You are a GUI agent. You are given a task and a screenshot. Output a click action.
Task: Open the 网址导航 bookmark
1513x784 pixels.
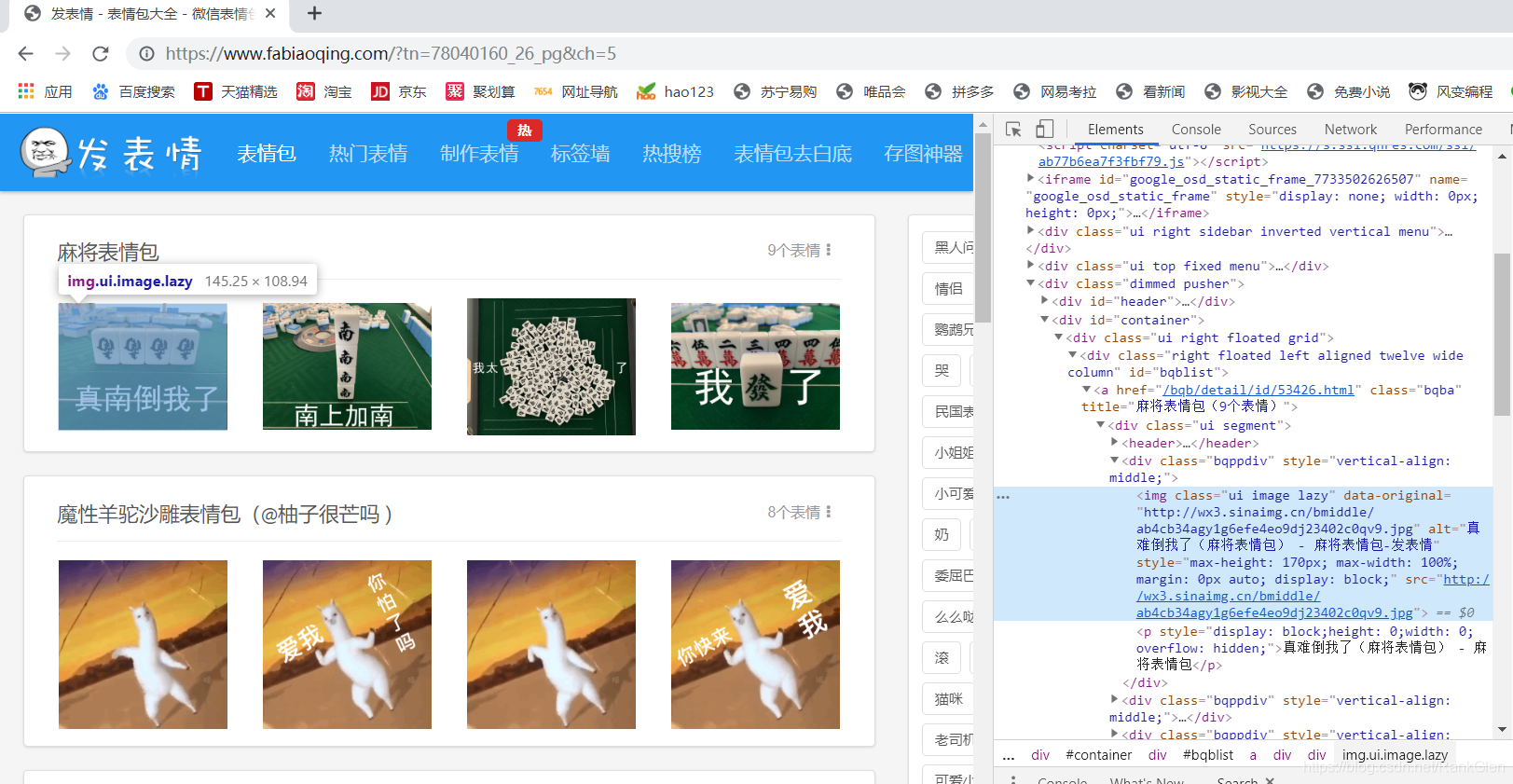click(575, 91)
